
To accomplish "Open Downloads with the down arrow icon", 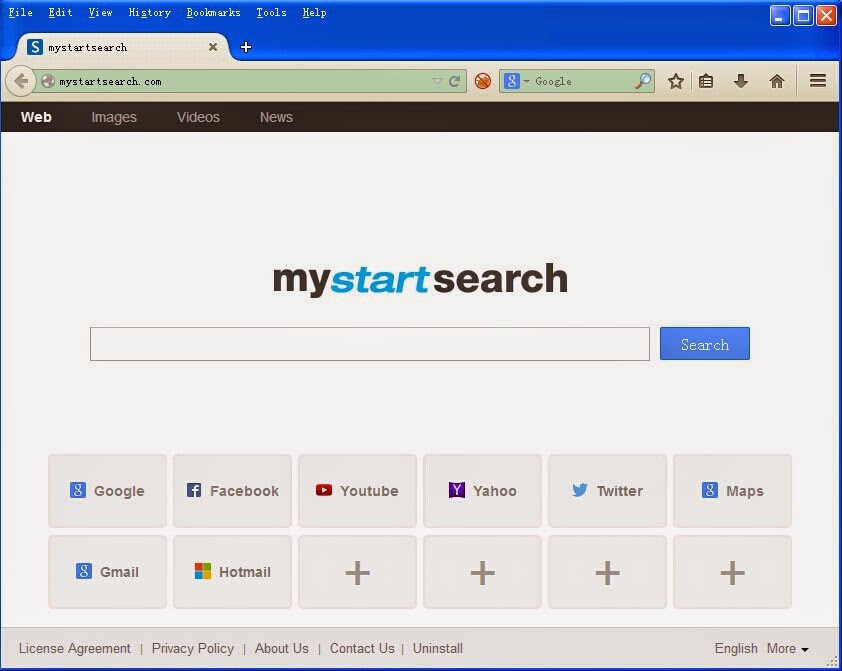I will click(x=741, y=81).
